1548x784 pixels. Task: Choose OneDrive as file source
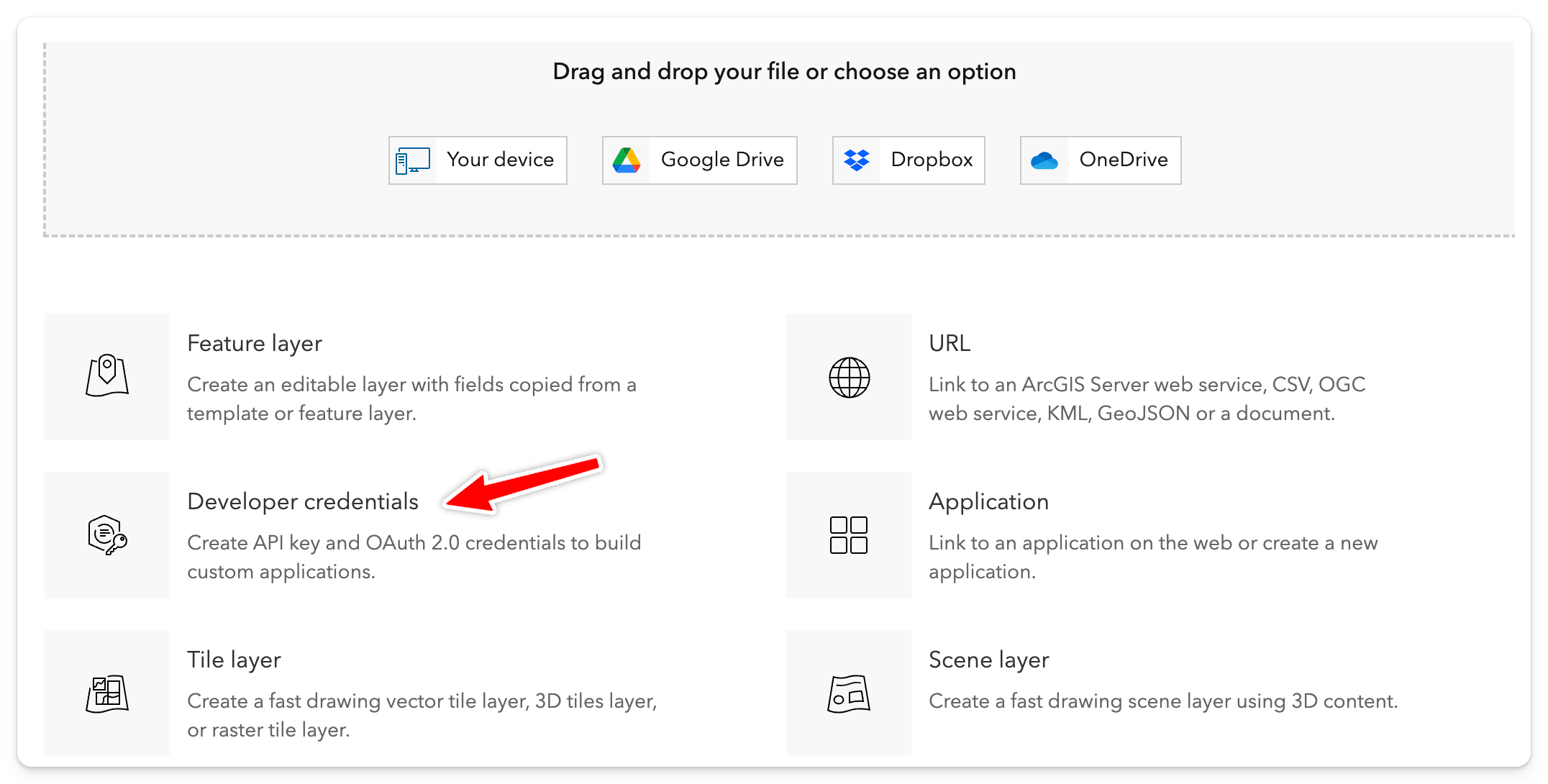1124,160
